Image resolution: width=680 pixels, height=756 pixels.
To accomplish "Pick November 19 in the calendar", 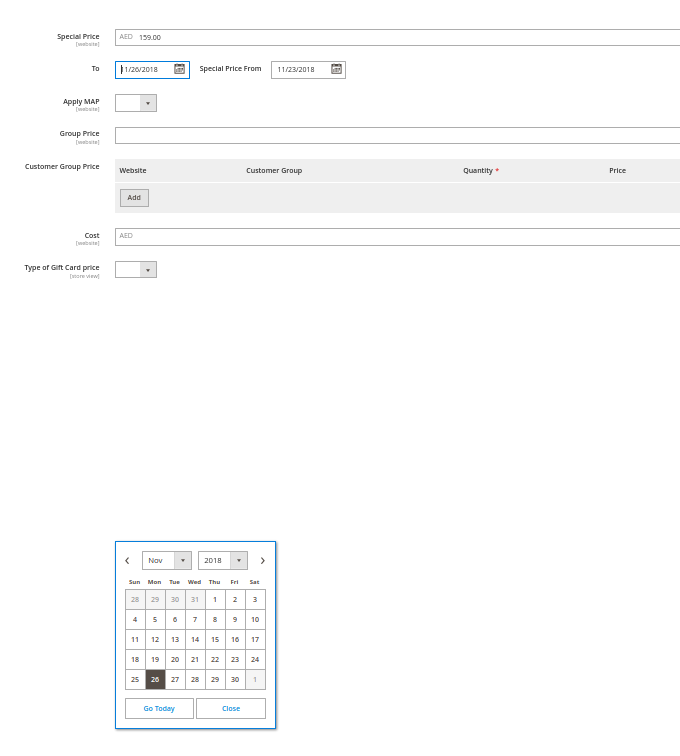I will pos(155,660).
